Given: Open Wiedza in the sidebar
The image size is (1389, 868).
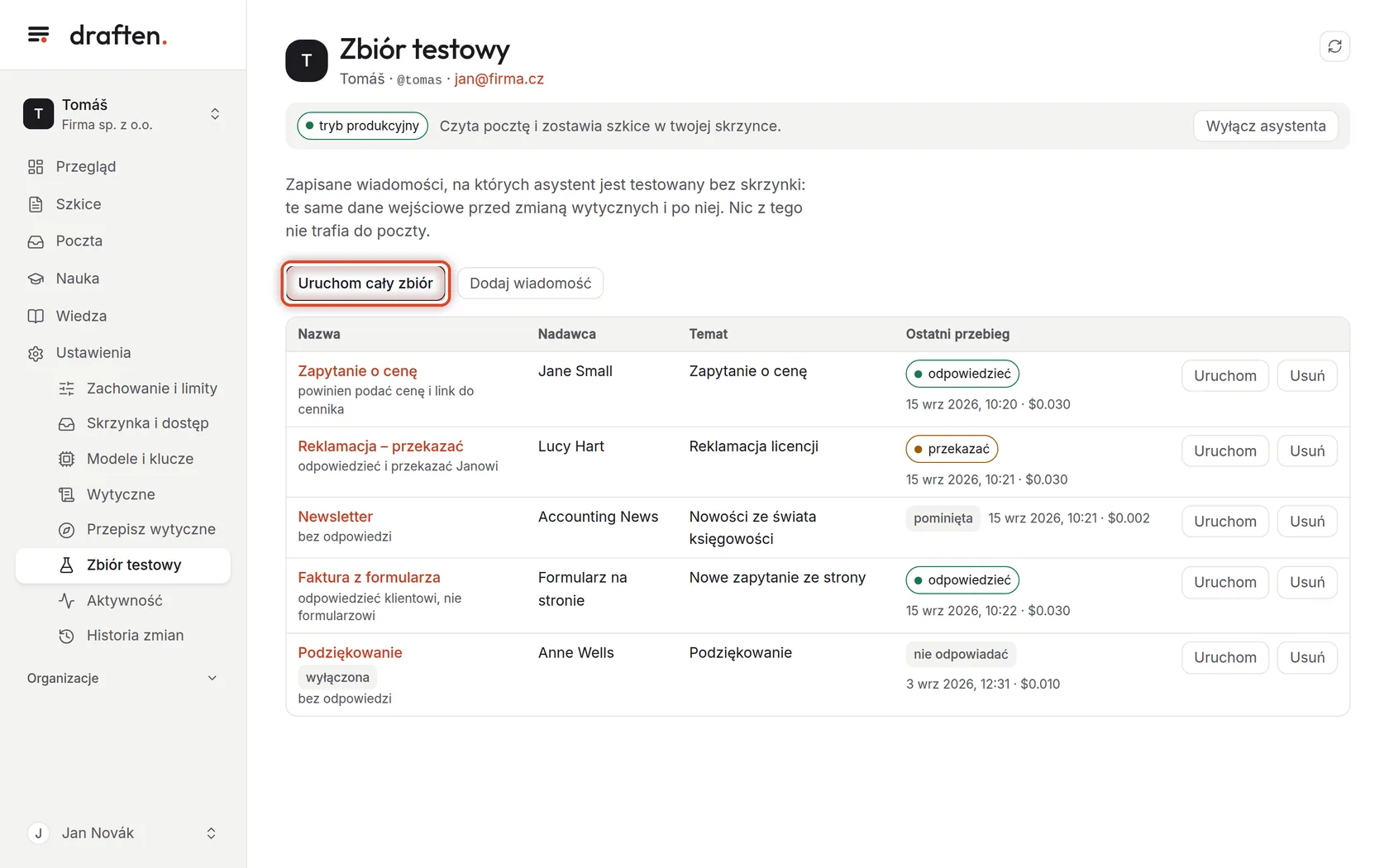Looking at the screenshot, I should [123, 316].
